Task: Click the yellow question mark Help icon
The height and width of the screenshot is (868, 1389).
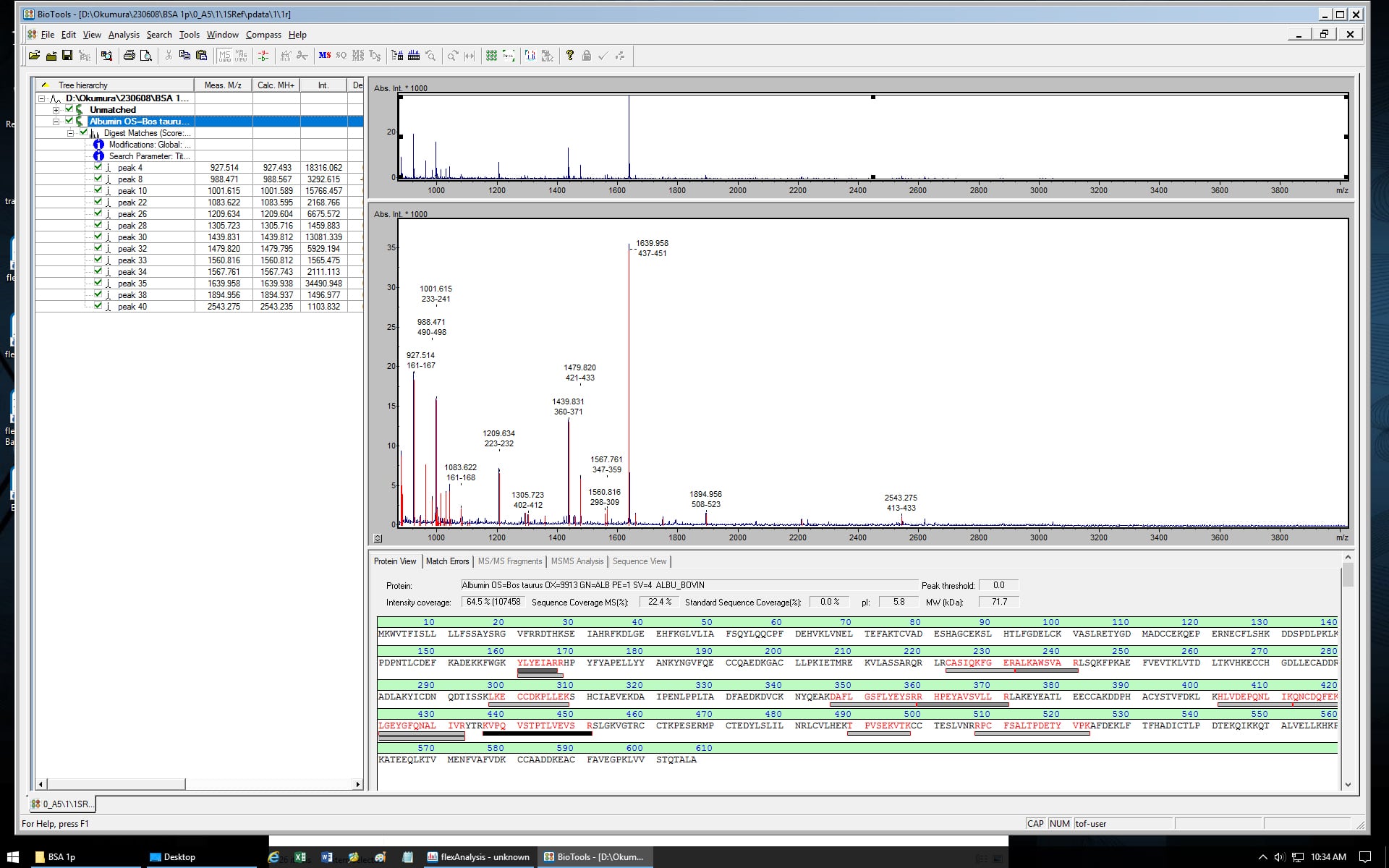Action: [x=570, y=56]
